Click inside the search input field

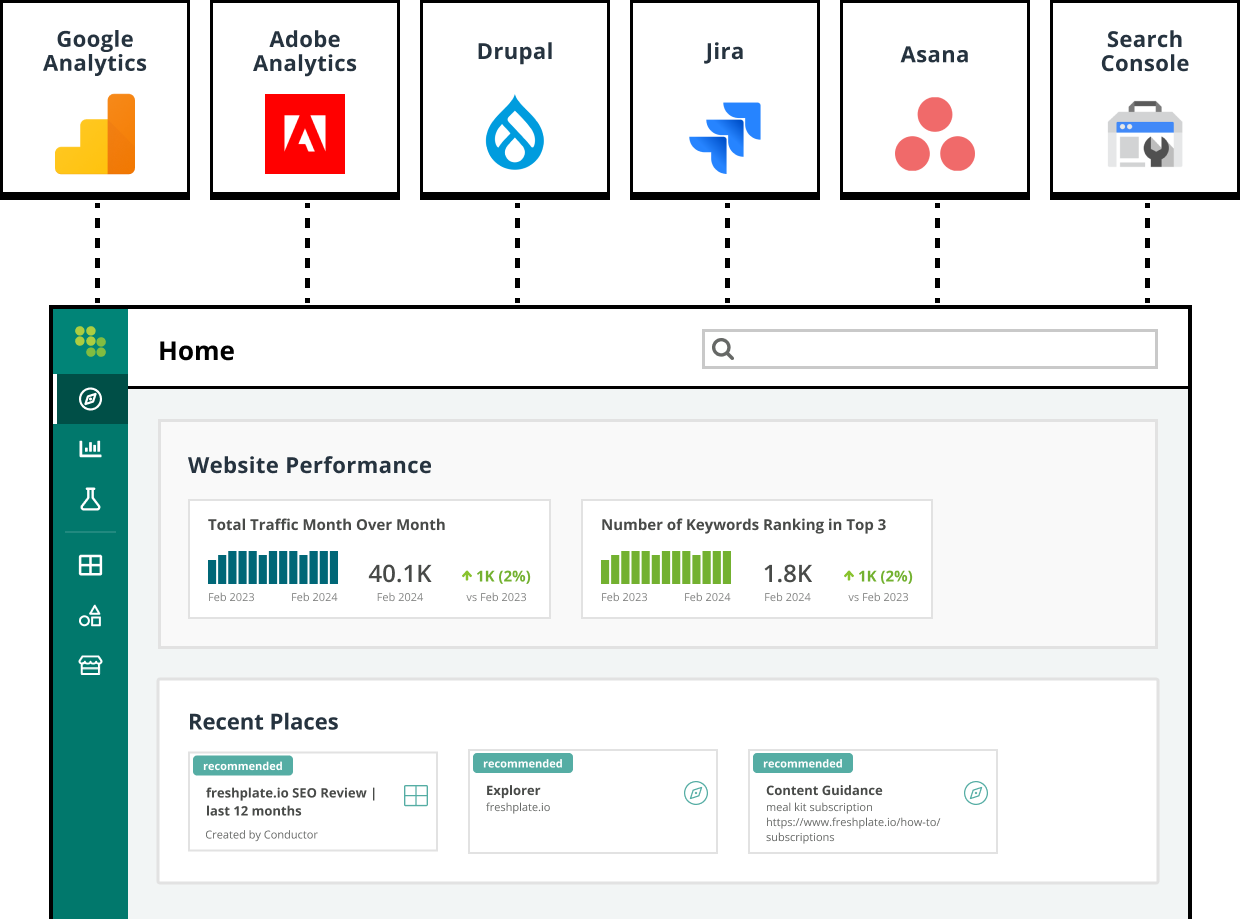point(930,348)
